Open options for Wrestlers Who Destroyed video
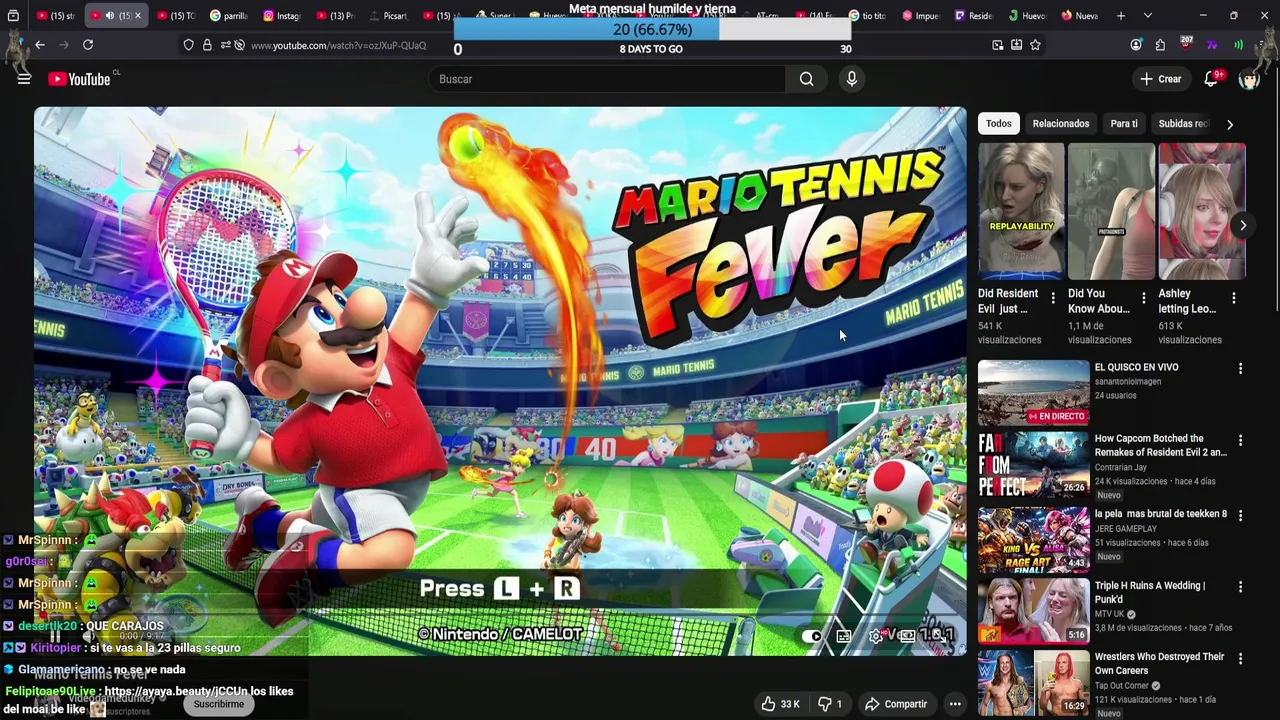 point(1240,659)
